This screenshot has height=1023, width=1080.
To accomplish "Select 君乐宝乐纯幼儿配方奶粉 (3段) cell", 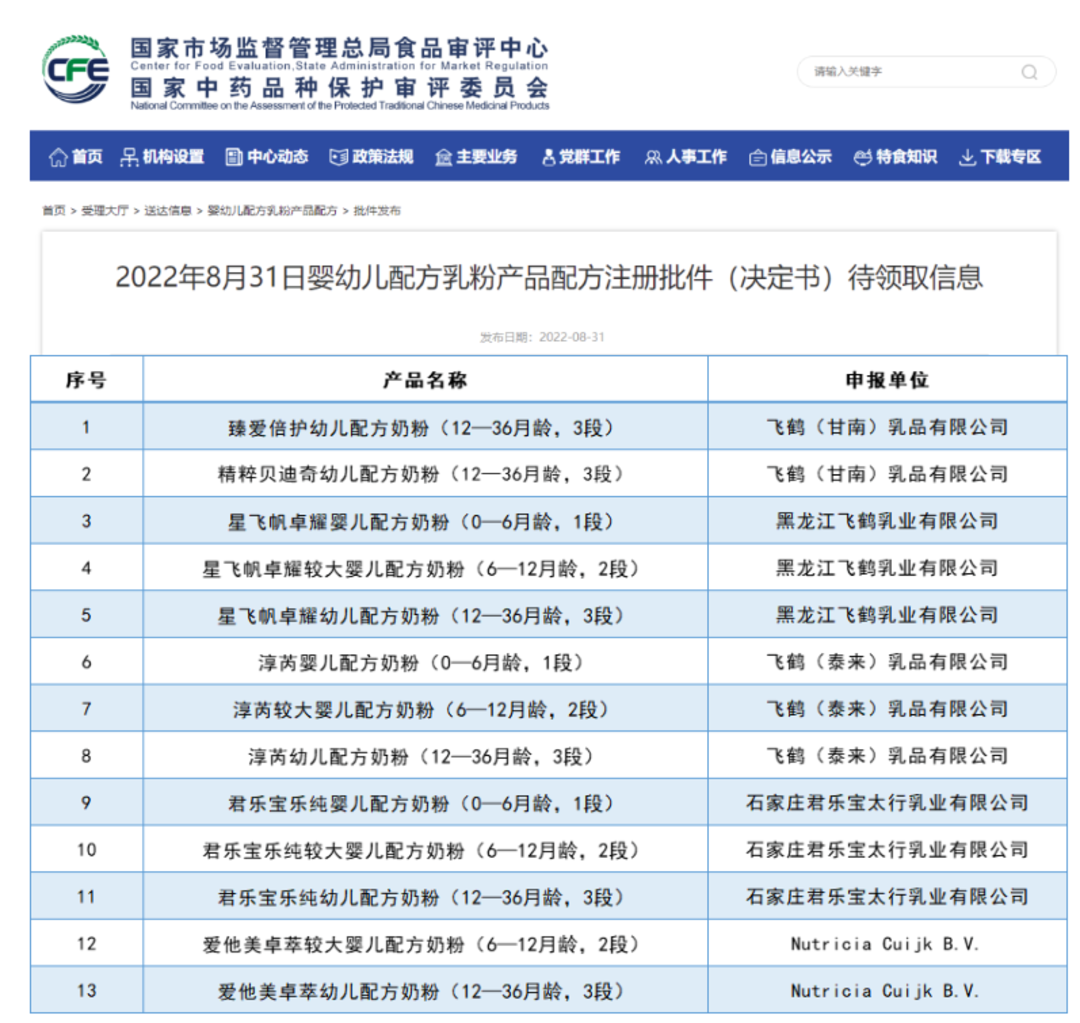I will click(425, 897).
